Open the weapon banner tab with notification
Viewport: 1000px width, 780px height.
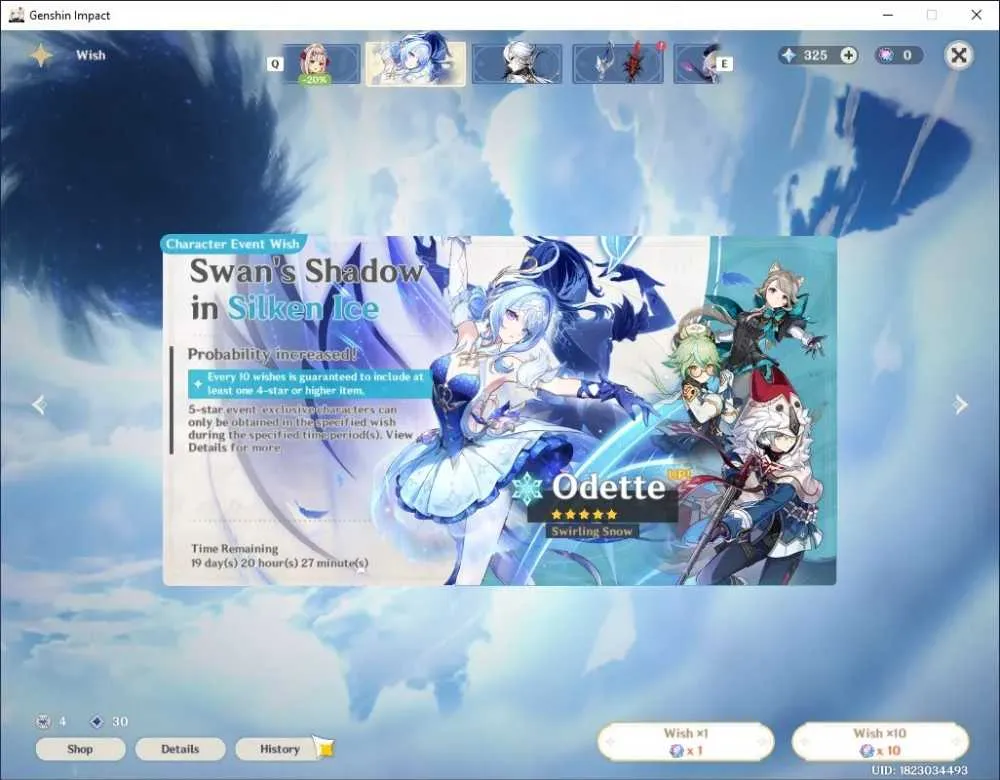(618, 64)
